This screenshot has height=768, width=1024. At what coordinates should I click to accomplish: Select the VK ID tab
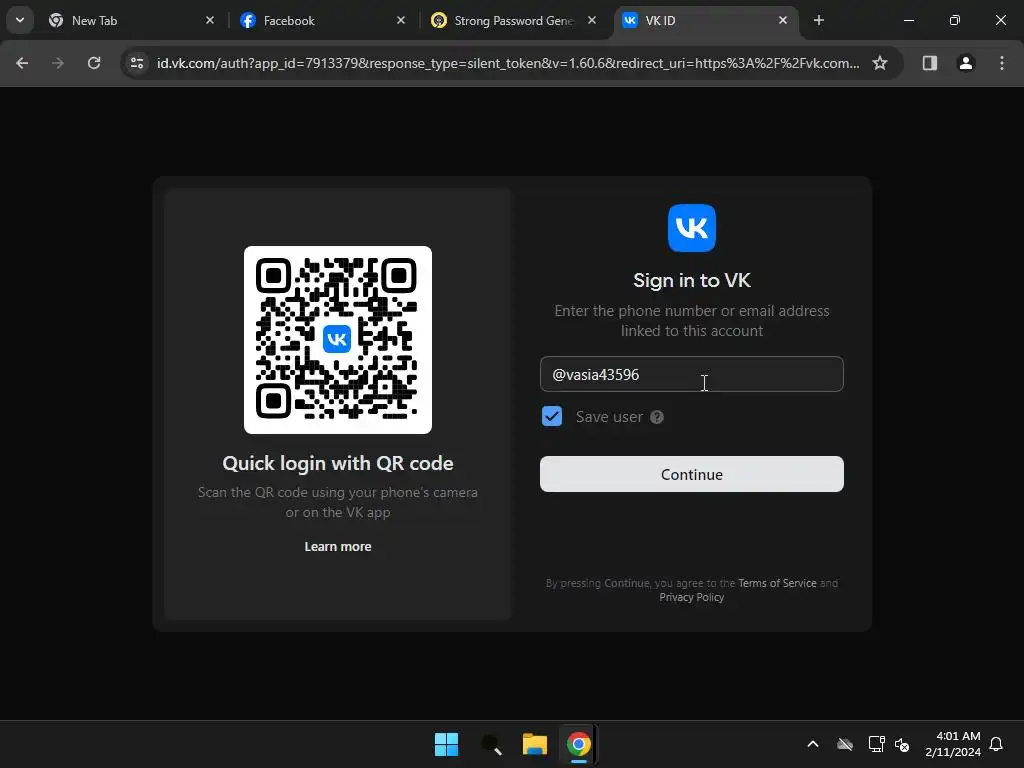coord(705,20)
